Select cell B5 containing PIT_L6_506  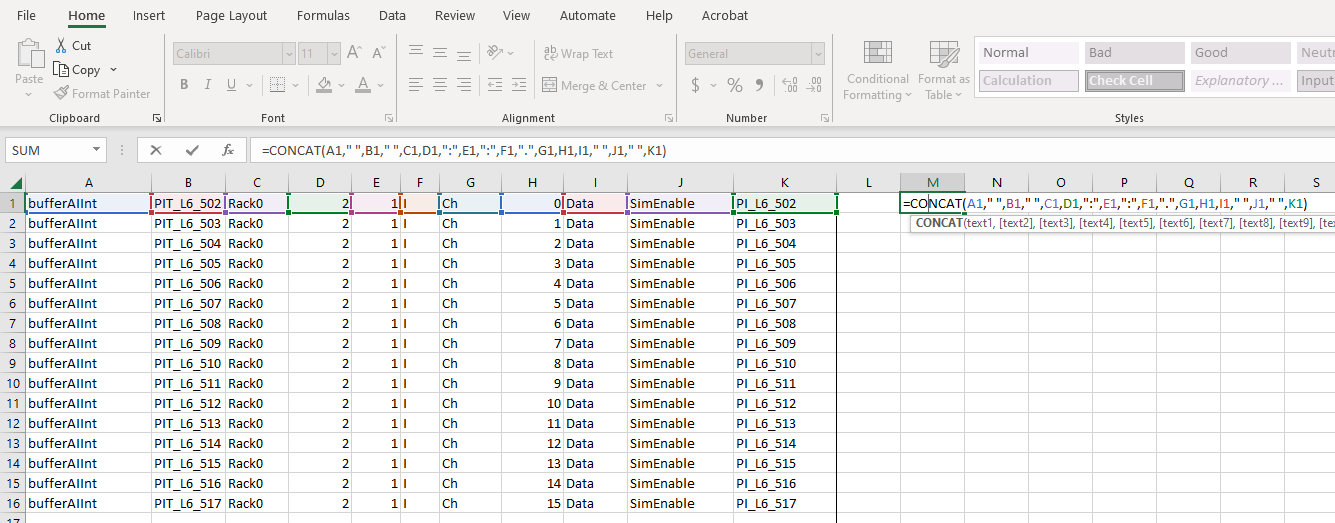(x=188, y=283)
